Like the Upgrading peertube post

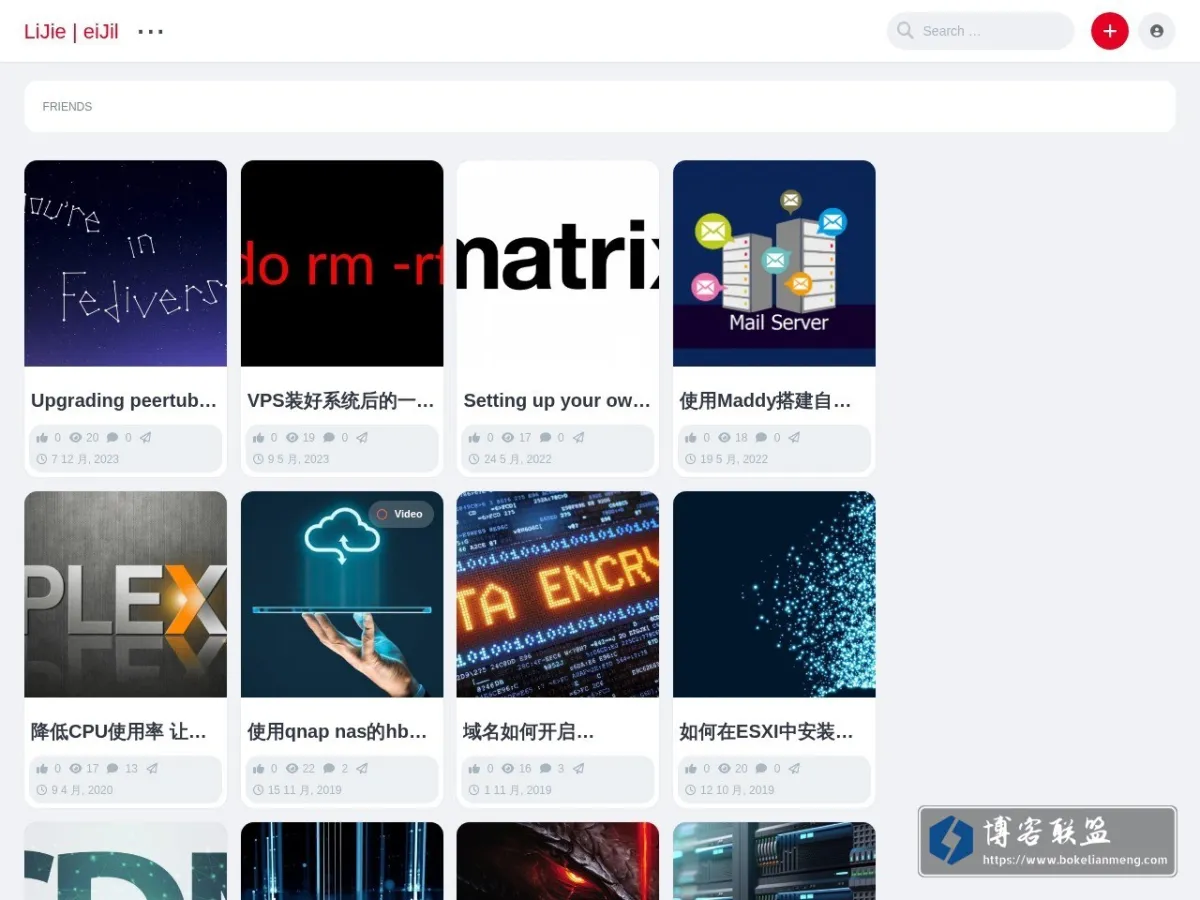pyautogui.click(x=42, y=438)
